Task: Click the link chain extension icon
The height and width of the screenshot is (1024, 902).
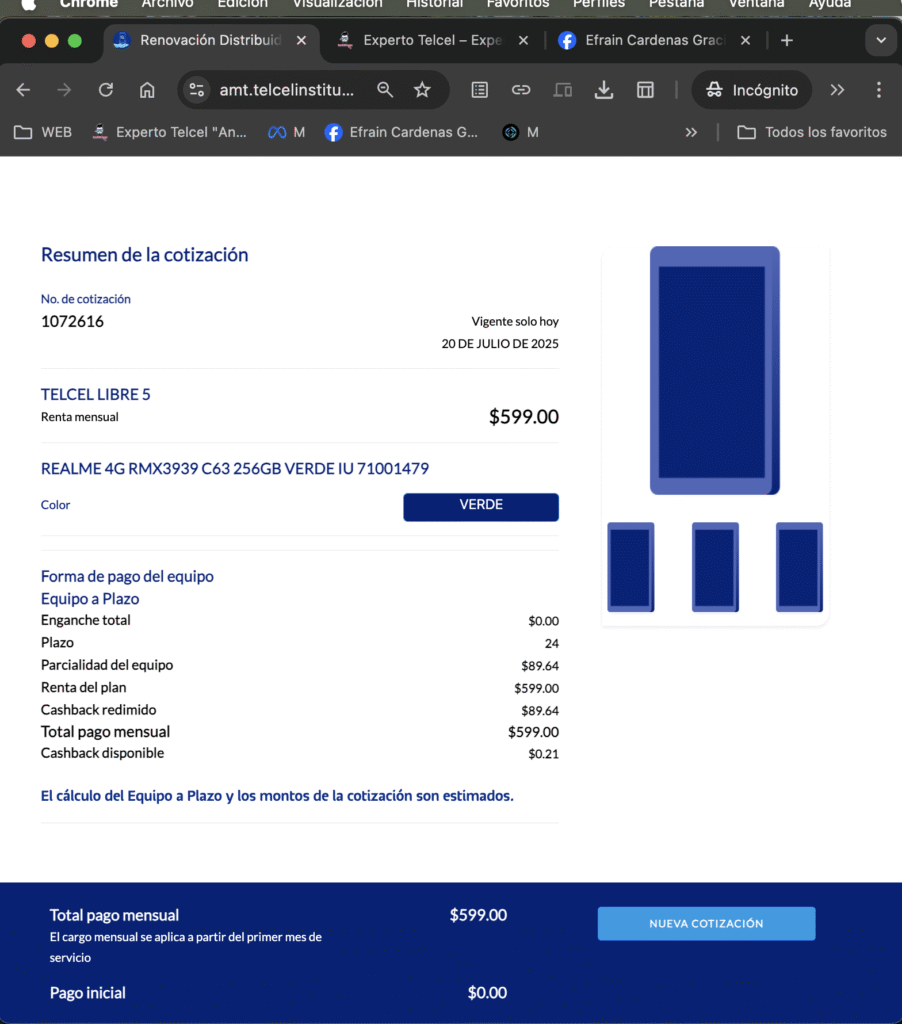Action: [x=521, y=89]
